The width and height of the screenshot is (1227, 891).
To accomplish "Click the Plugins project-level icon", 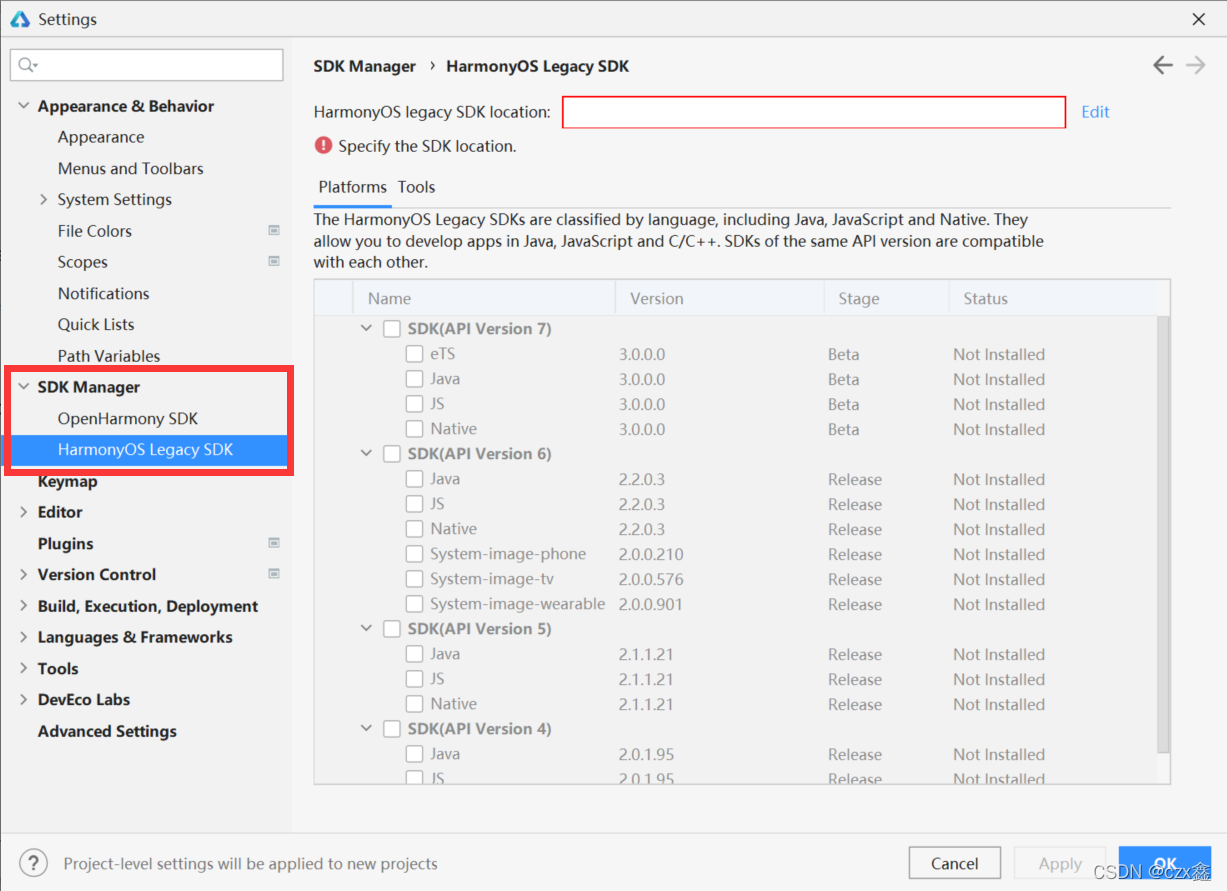I will tap(273, 543).
